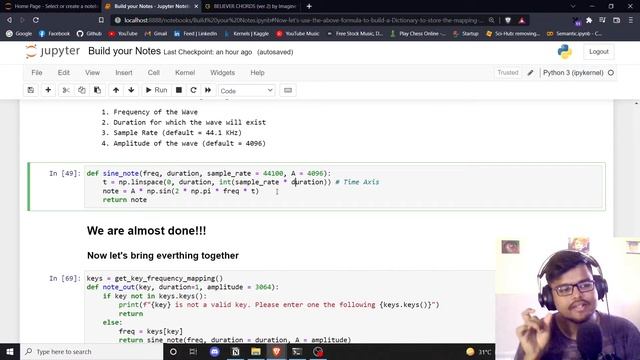This screenshot has width=640, height=360.
Task: Open the command palette keyboard icon
Action: 288,90
